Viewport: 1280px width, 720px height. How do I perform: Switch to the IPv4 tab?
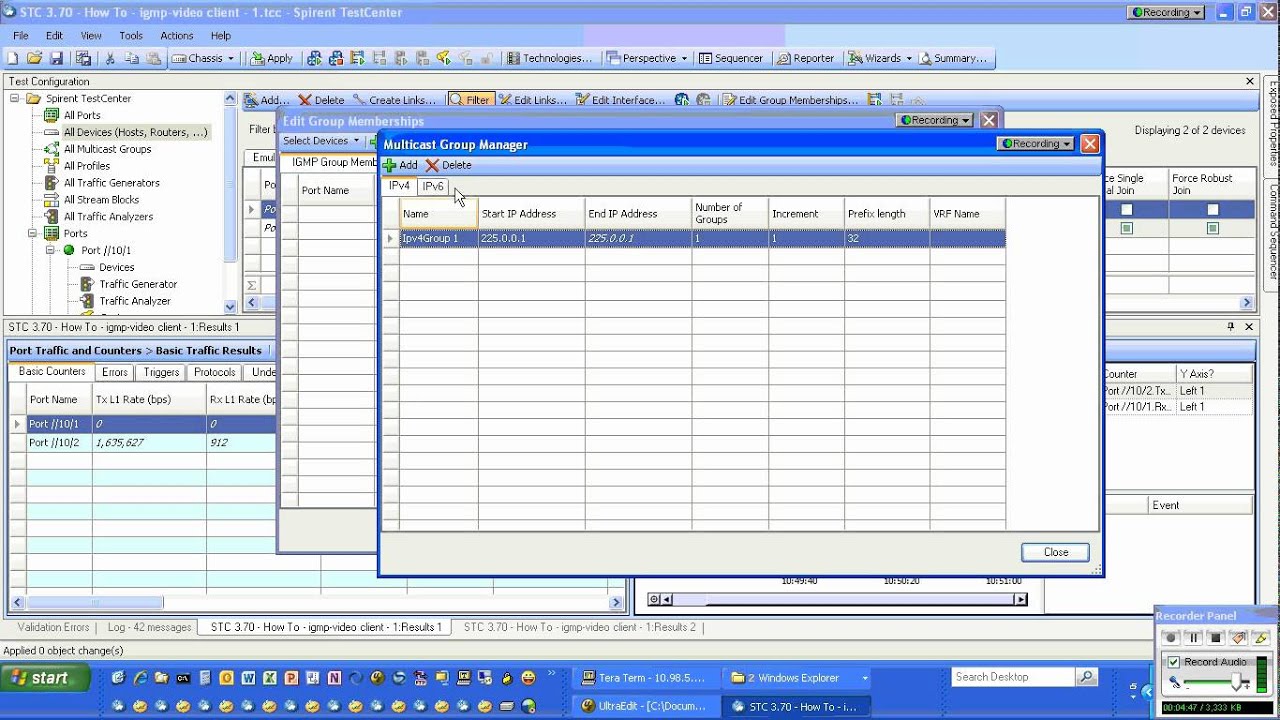[x=399, y=186]
